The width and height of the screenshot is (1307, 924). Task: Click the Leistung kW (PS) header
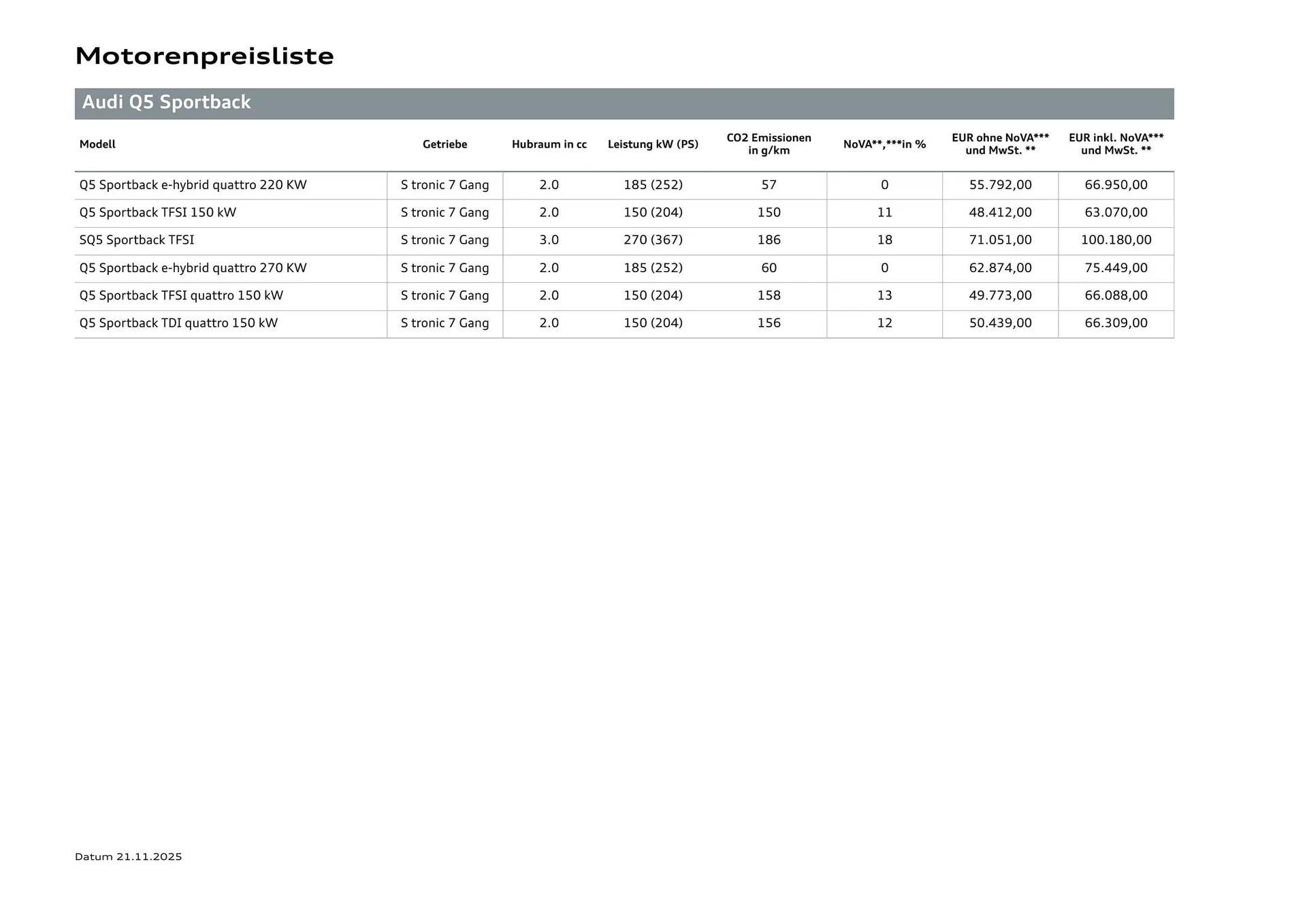(653, 144)
